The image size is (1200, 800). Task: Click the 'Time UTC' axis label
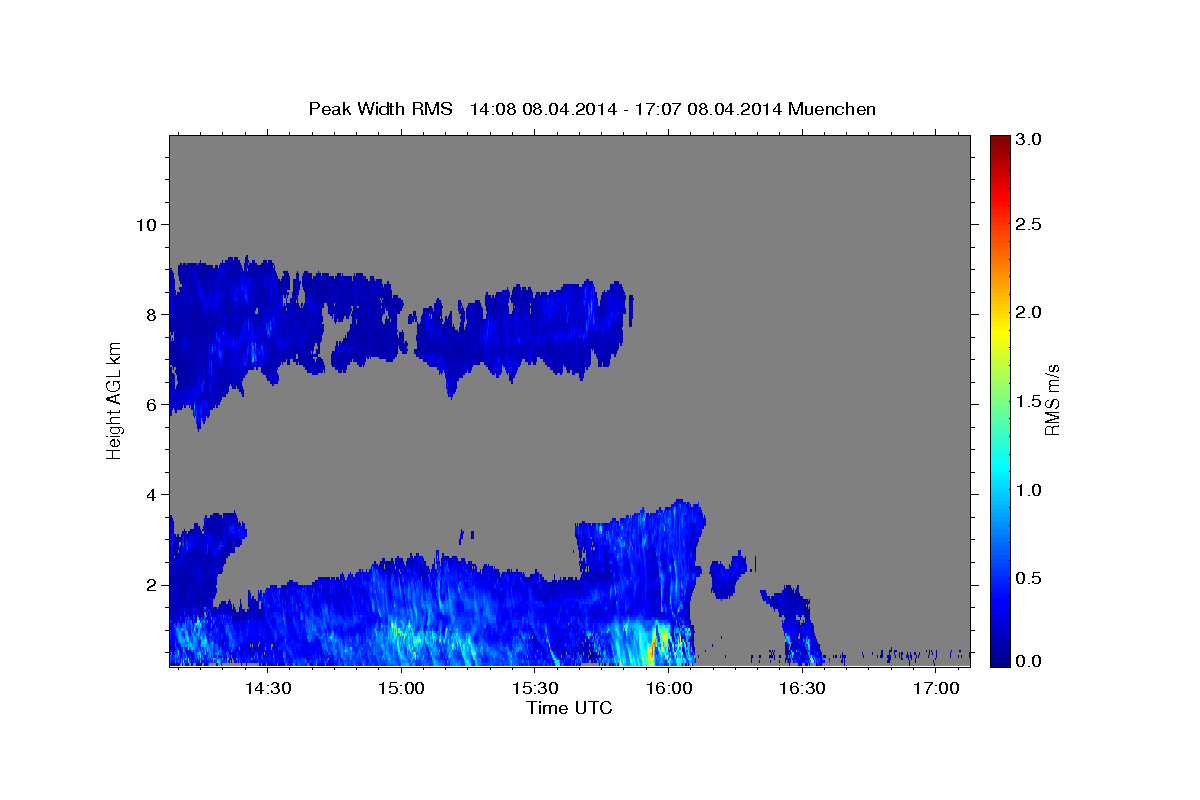coord(569,708)
